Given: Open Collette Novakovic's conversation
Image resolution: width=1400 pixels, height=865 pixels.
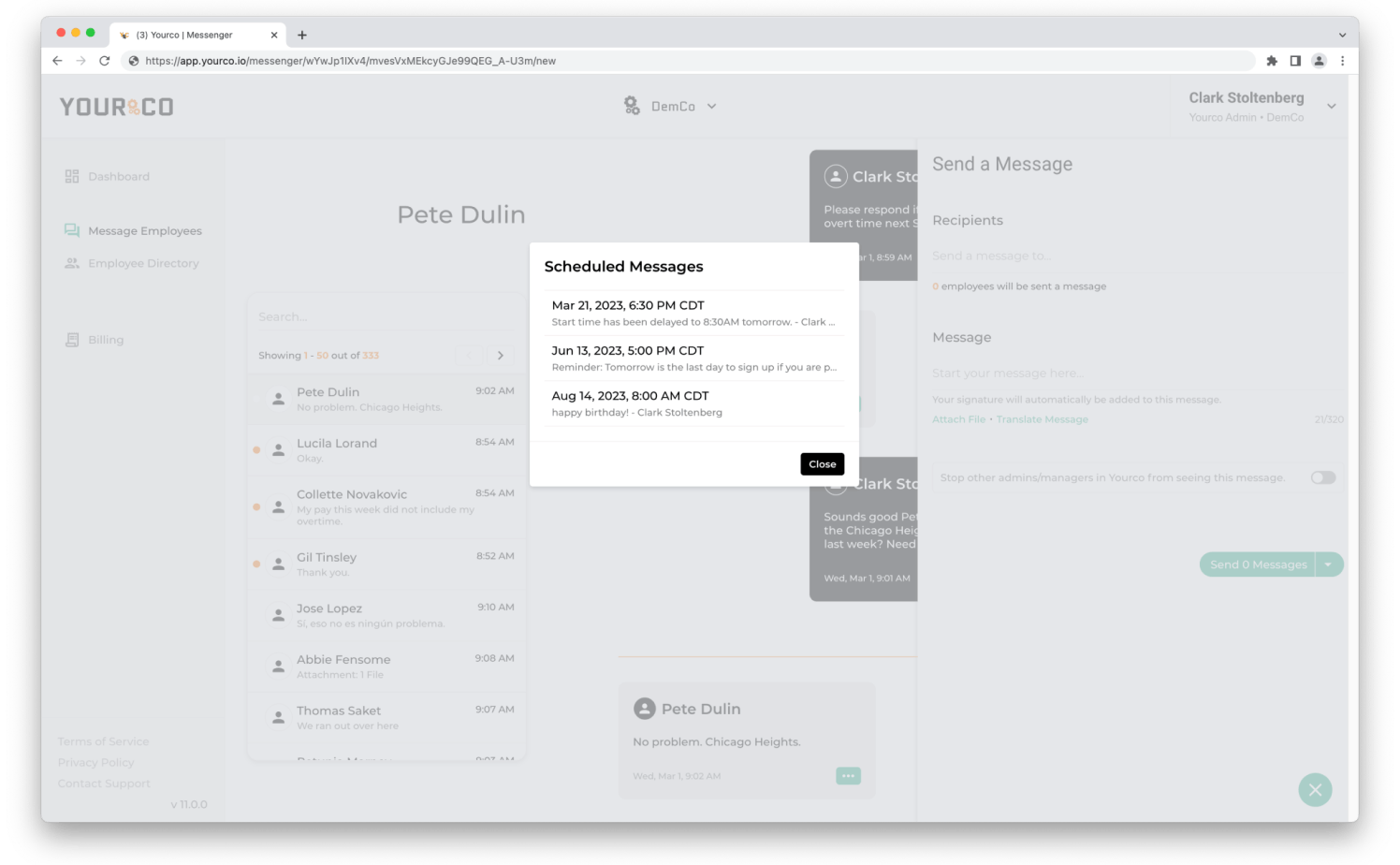Looking at the screenshot, I should (x=386, y=506).
